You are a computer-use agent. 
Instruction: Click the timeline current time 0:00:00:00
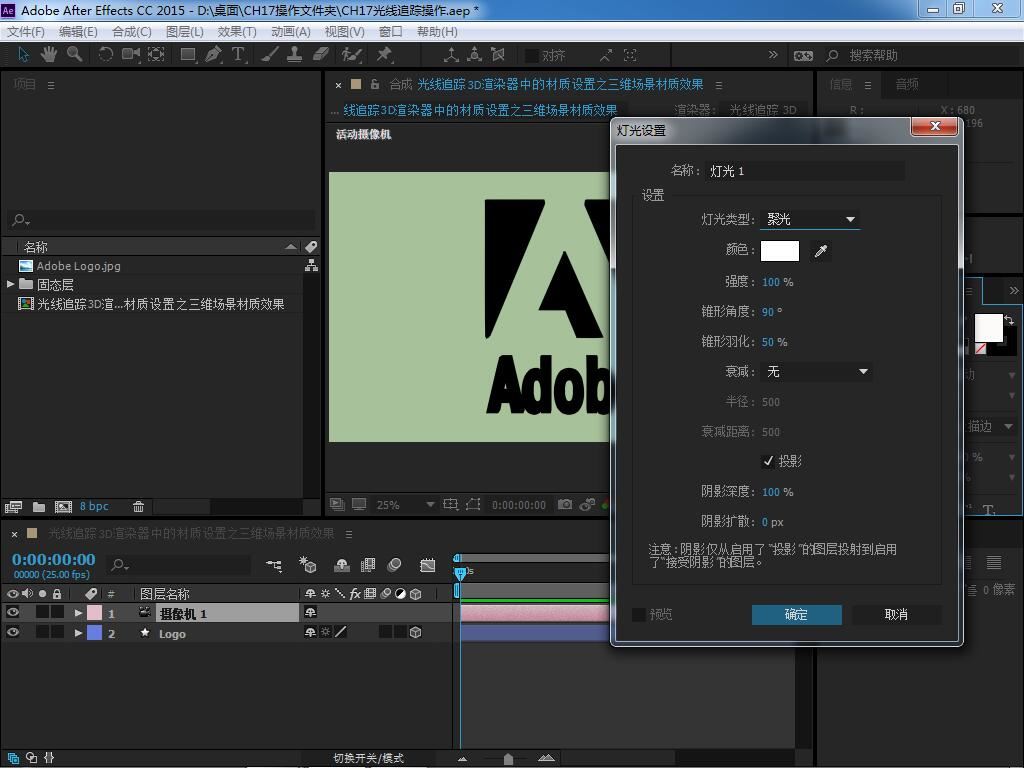[54, 560]
